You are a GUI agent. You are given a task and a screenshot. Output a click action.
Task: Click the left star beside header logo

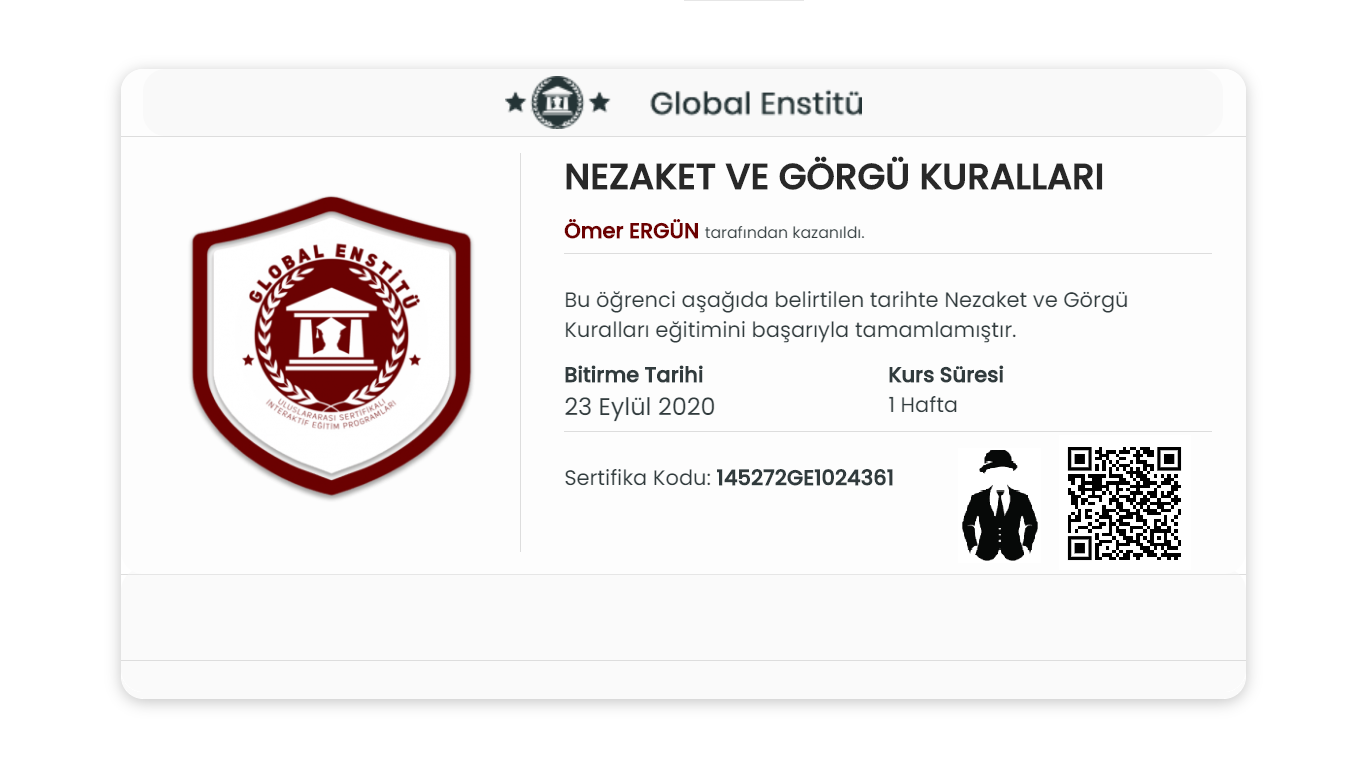tap(515, 102)
